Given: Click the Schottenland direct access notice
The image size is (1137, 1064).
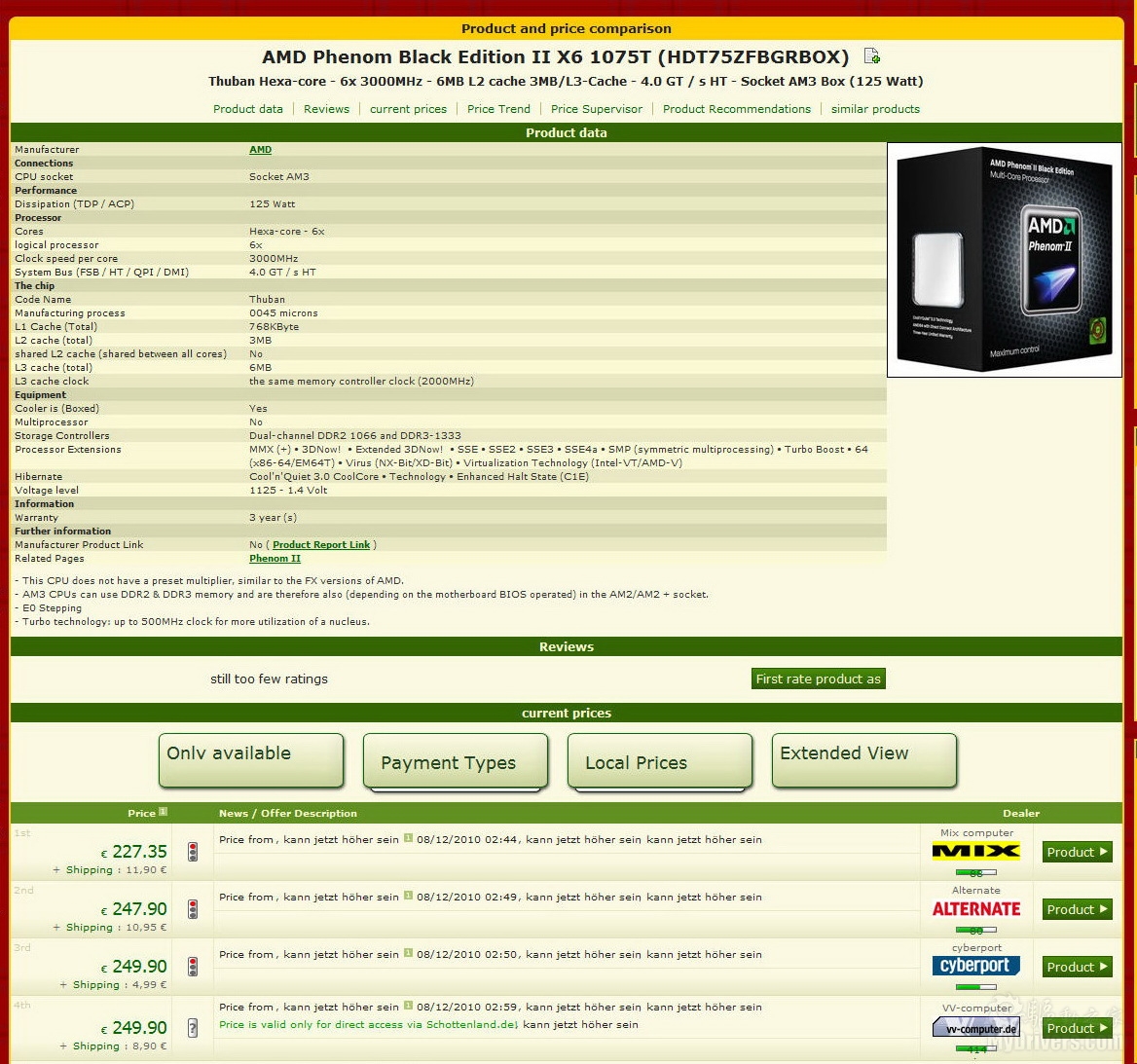Looking at the screenshot, I should pyautogui.click(x=368, y=1024).
